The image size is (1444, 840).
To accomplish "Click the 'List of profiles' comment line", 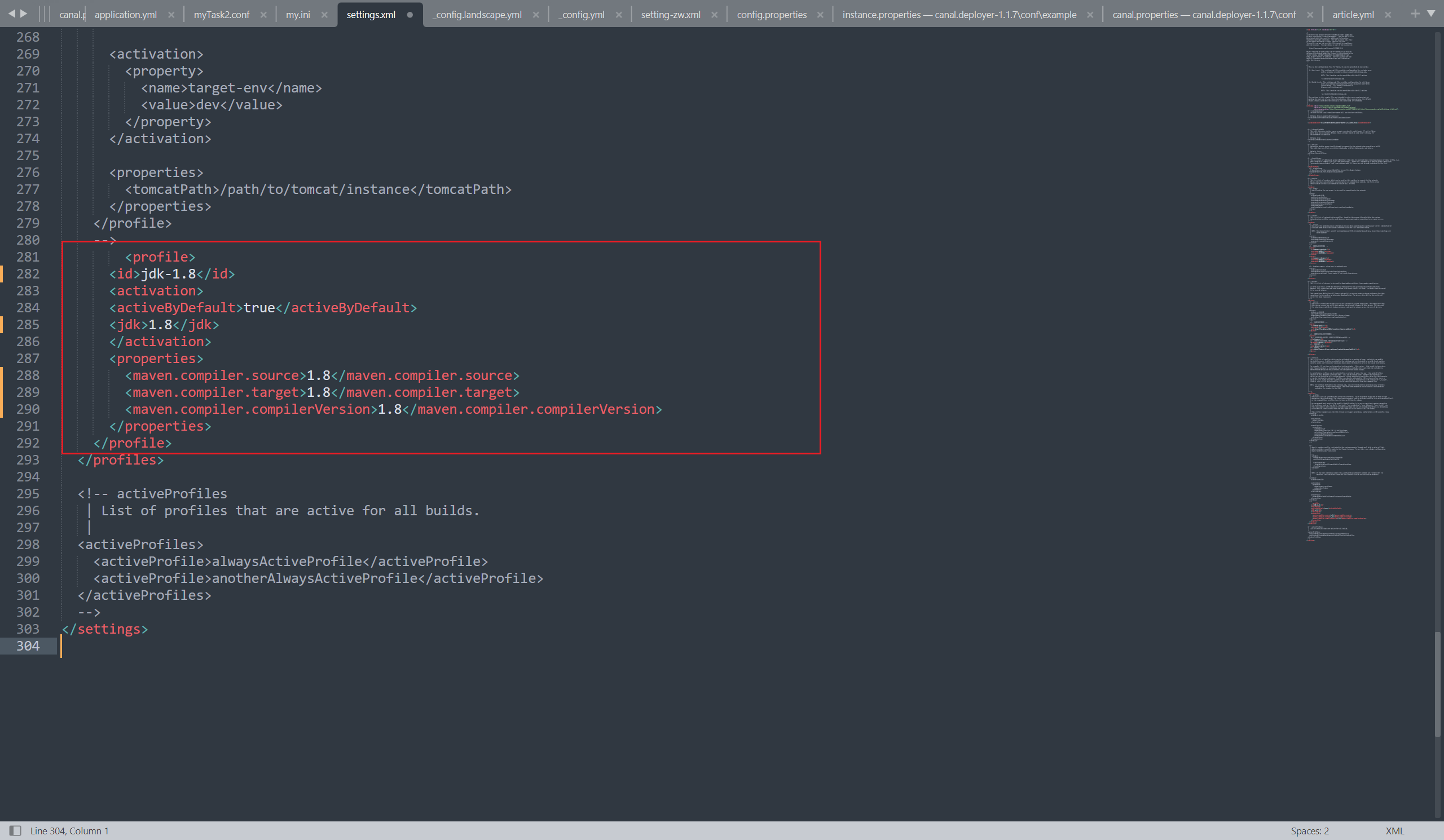I will (x=290, y=511).
